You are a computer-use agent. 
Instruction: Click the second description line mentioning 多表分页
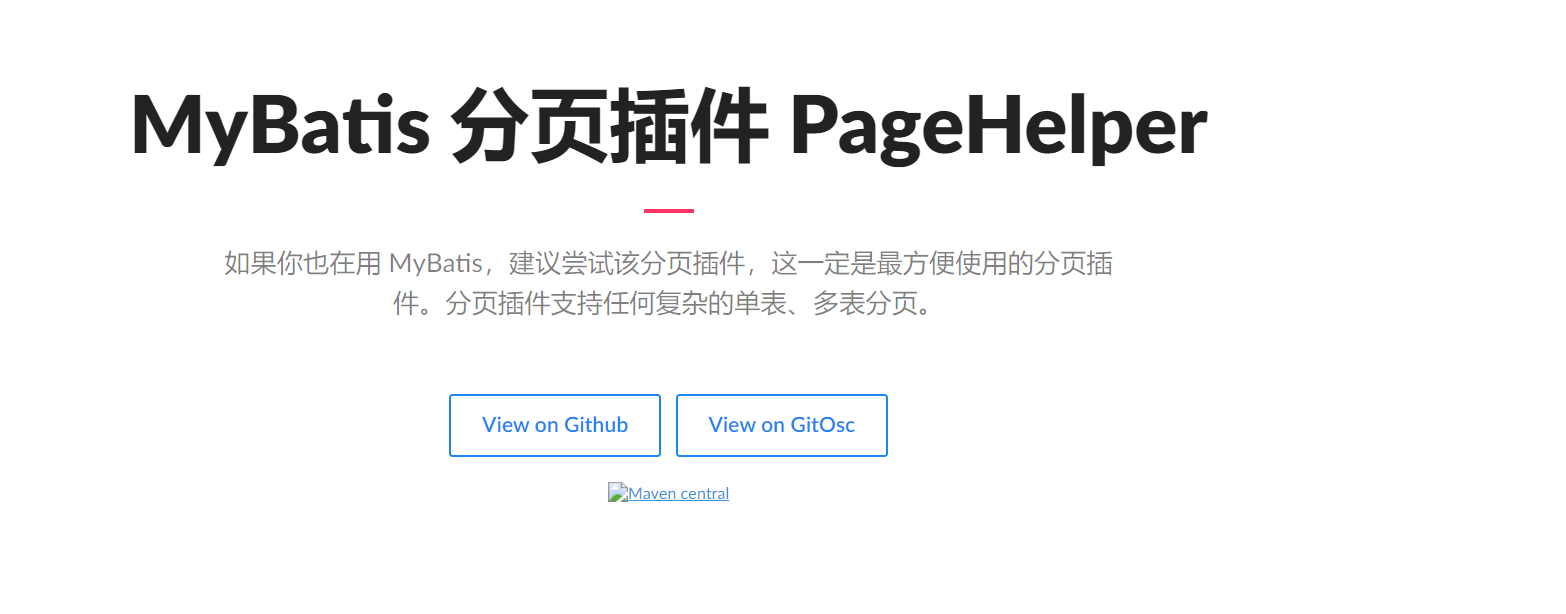[669, 304]
